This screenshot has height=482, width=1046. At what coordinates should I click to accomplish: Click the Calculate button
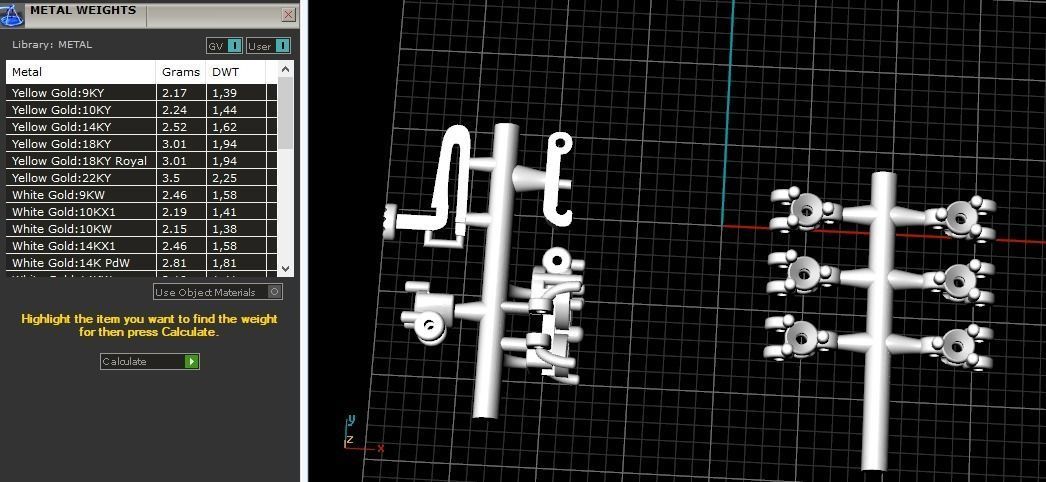[149, 361]
